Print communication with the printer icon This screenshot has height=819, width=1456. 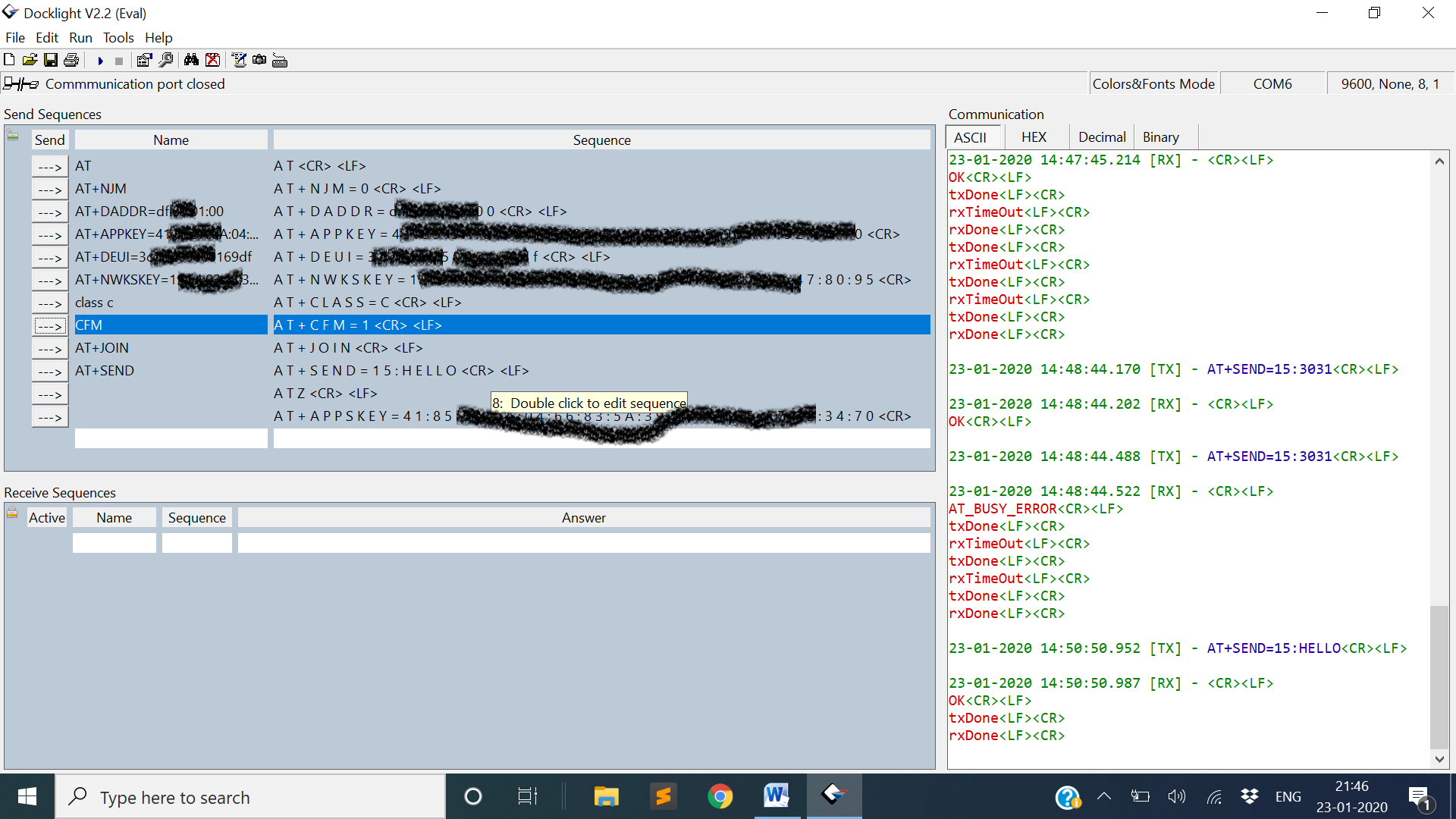click(71, 60)
